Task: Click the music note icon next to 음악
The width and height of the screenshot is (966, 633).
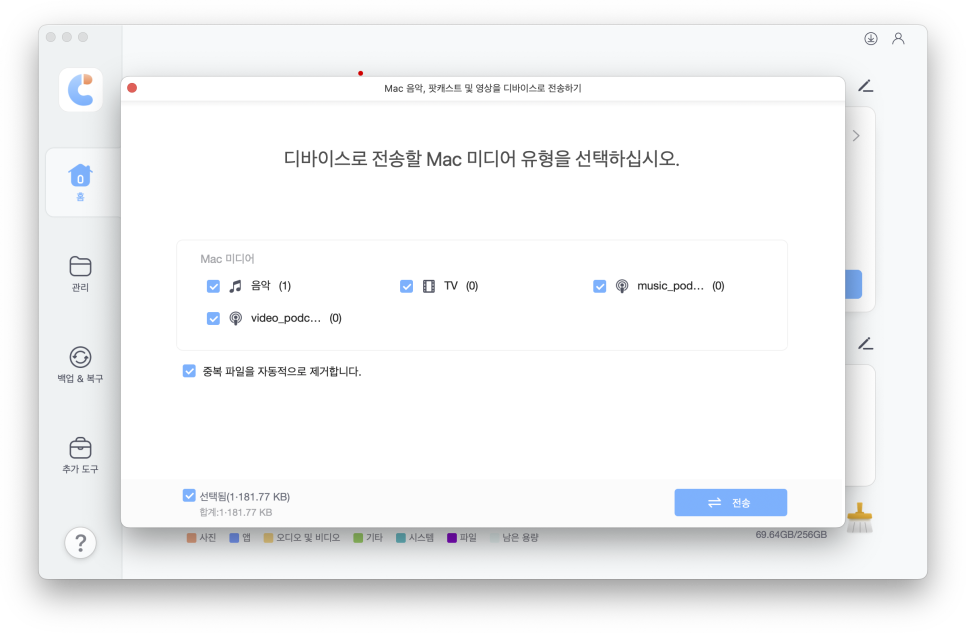Action: [235, 286]
